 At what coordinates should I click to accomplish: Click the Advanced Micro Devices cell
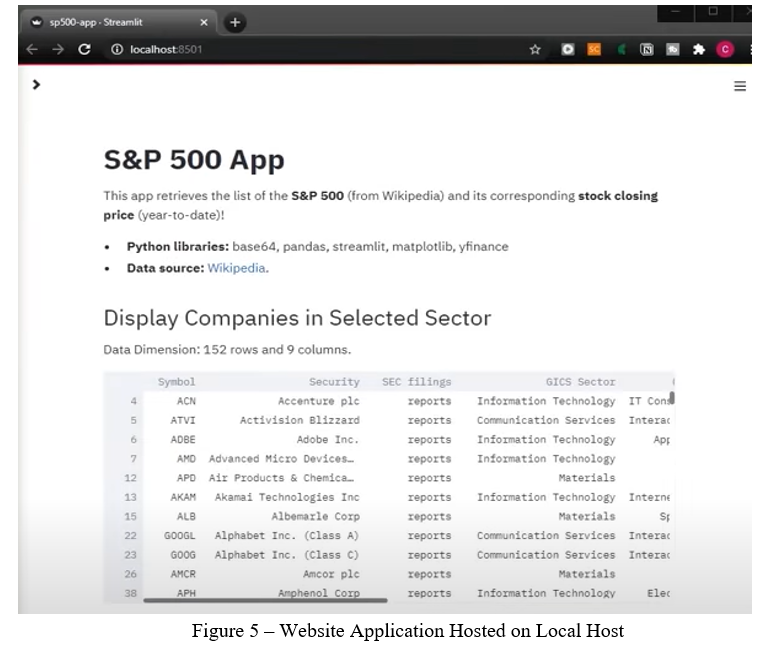281,459
